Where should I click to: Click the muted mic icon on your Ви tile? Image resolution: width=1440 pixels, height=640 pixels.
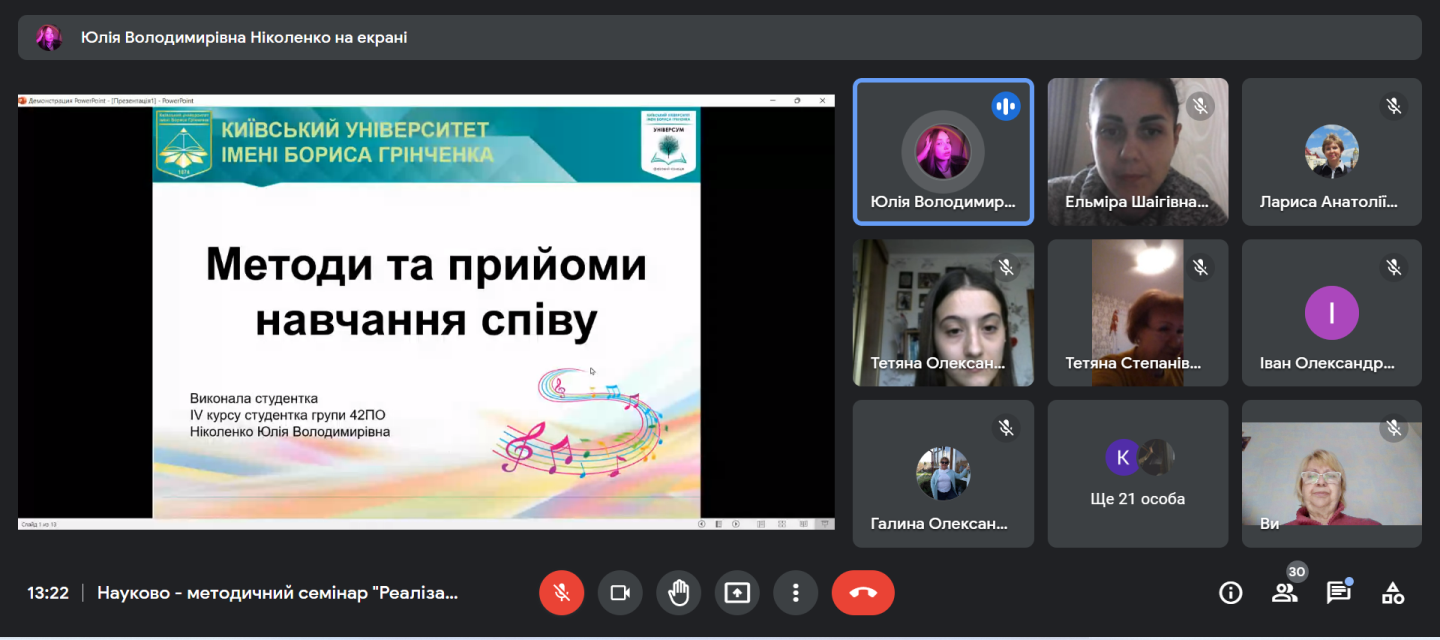click(1394, 428)
